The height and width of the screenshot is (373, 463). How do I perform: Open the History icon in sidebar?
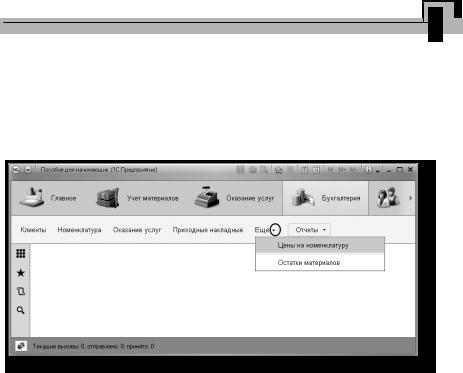click(21, 291)
